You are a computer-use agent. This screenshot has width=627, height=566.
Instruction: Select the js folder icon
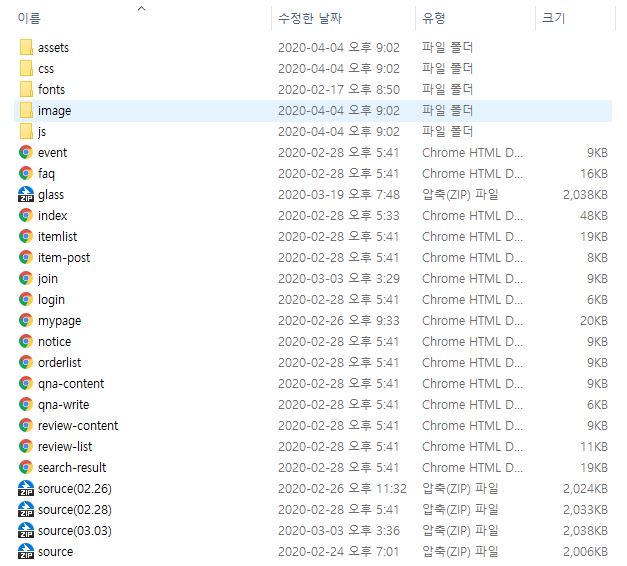[x=26, y=131]
